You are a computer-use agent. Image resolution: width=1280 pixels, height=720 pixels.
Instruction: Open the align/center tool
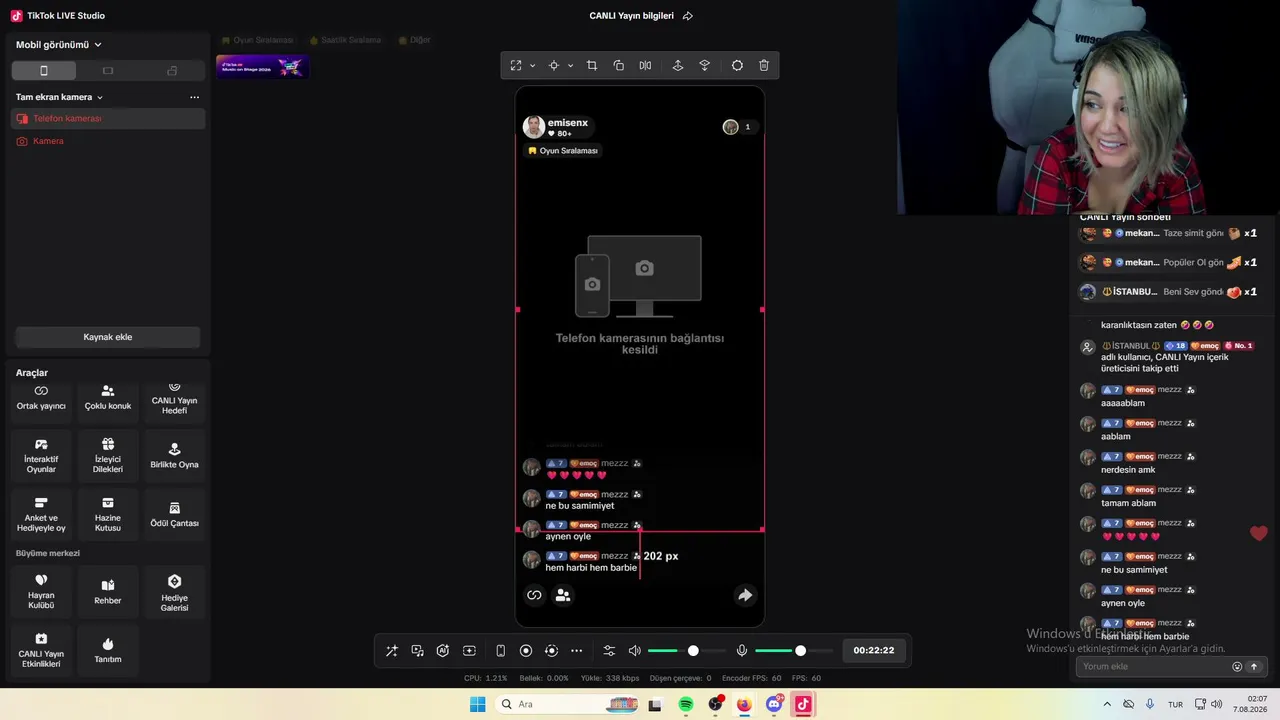pos(553,66)
